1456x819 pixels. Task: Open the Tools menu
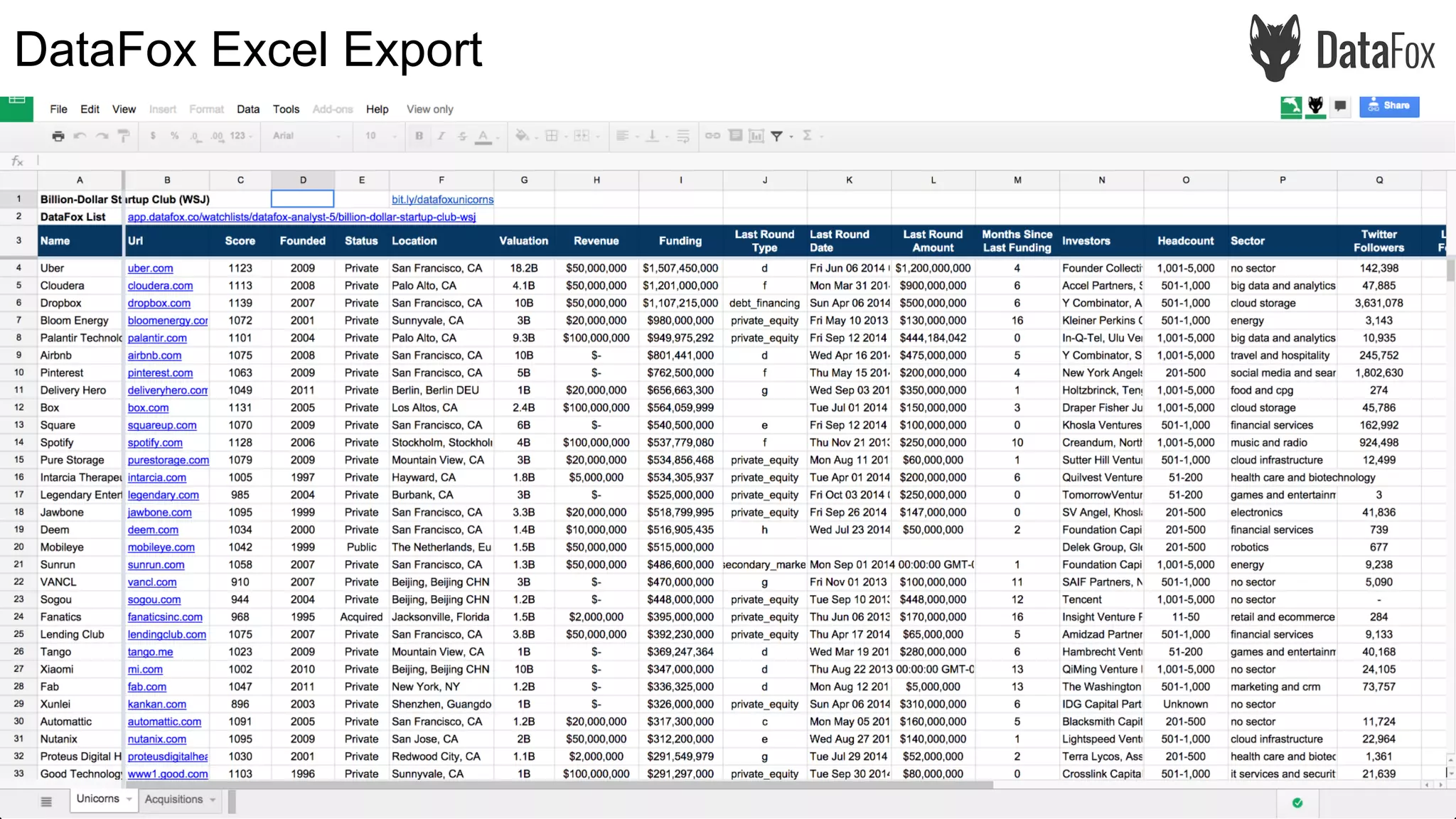[286, 109]
